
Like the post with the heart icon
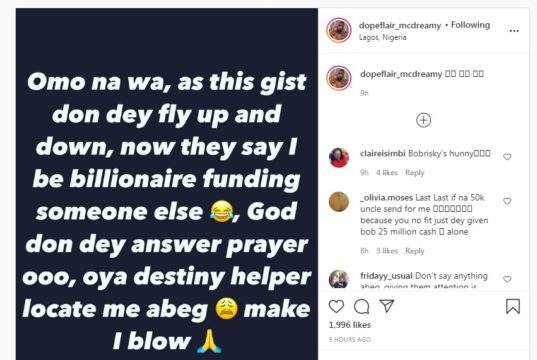coord(336,306)
